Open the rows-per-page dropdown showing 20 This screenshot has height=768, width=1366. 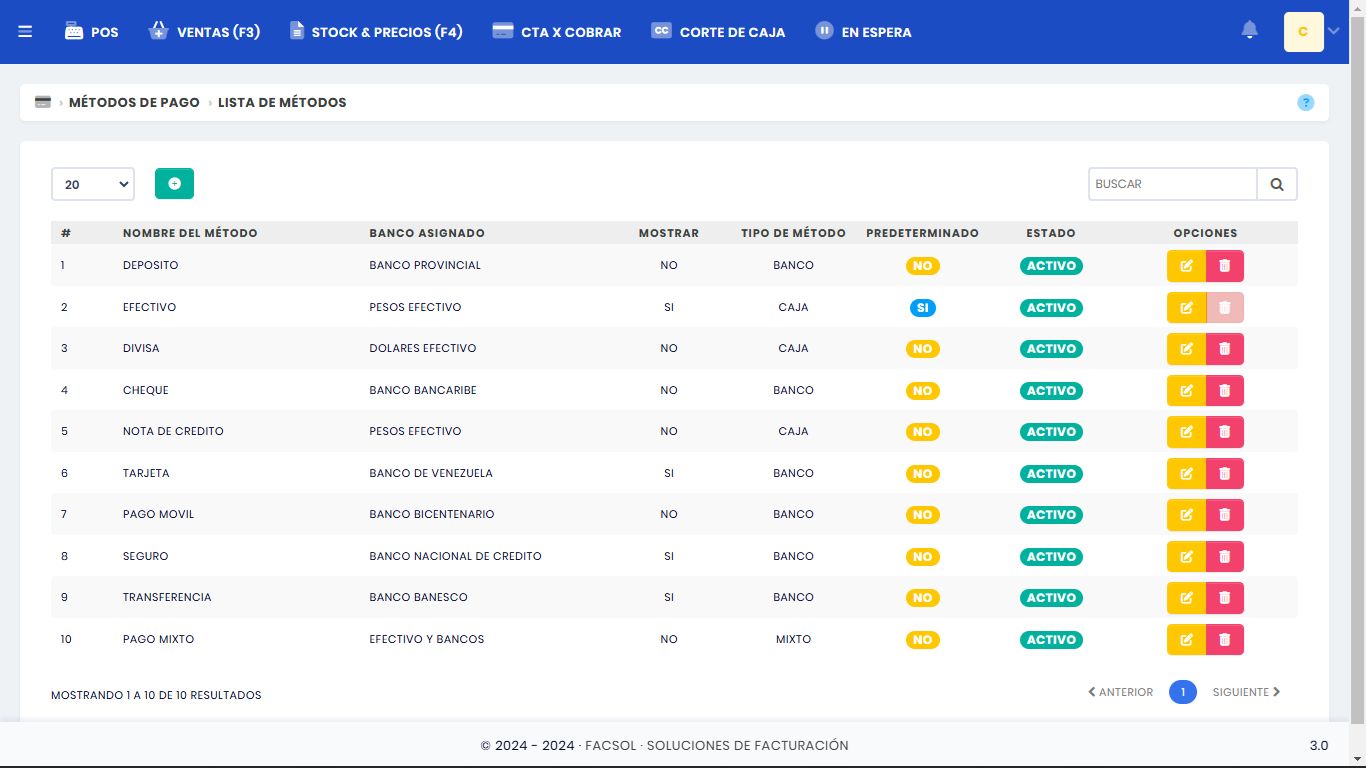click(93, 184)
